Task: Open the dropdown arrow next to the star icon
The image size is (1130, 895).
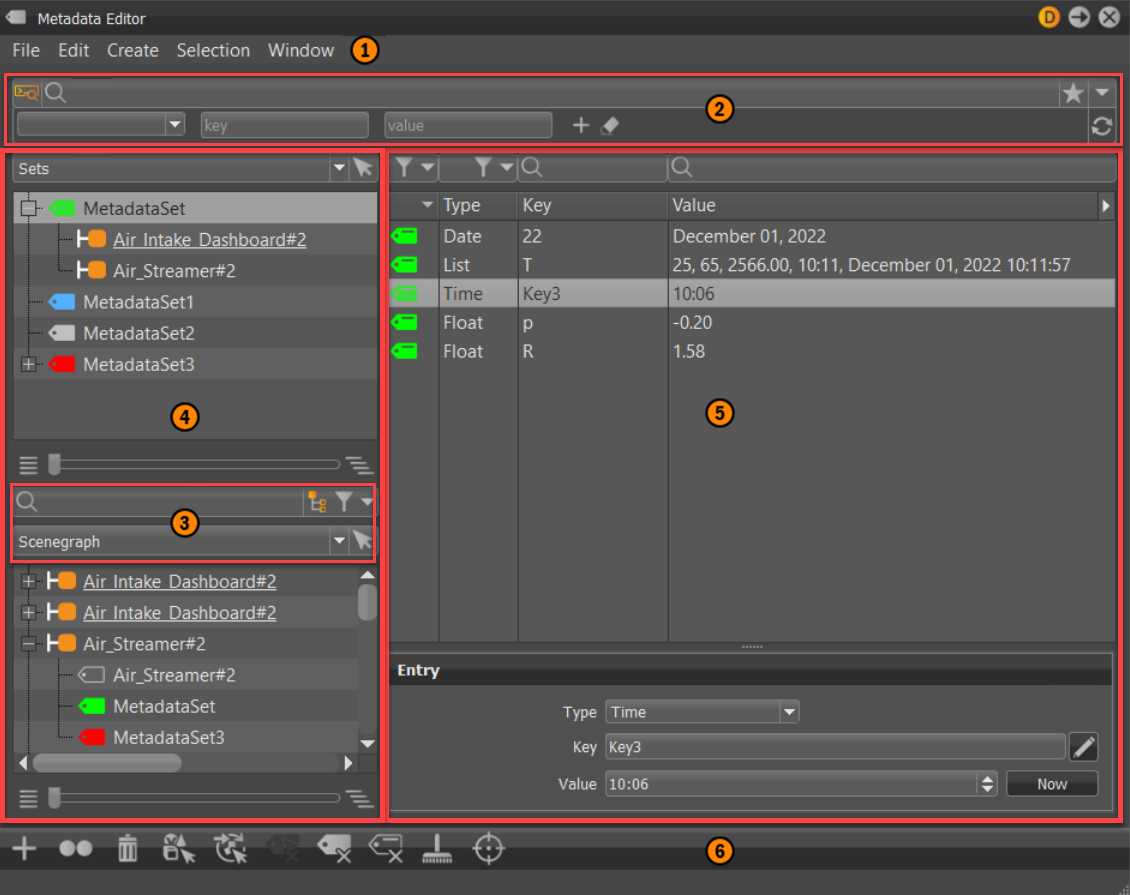Action: pyautogui.click(x=1102, y=92)
